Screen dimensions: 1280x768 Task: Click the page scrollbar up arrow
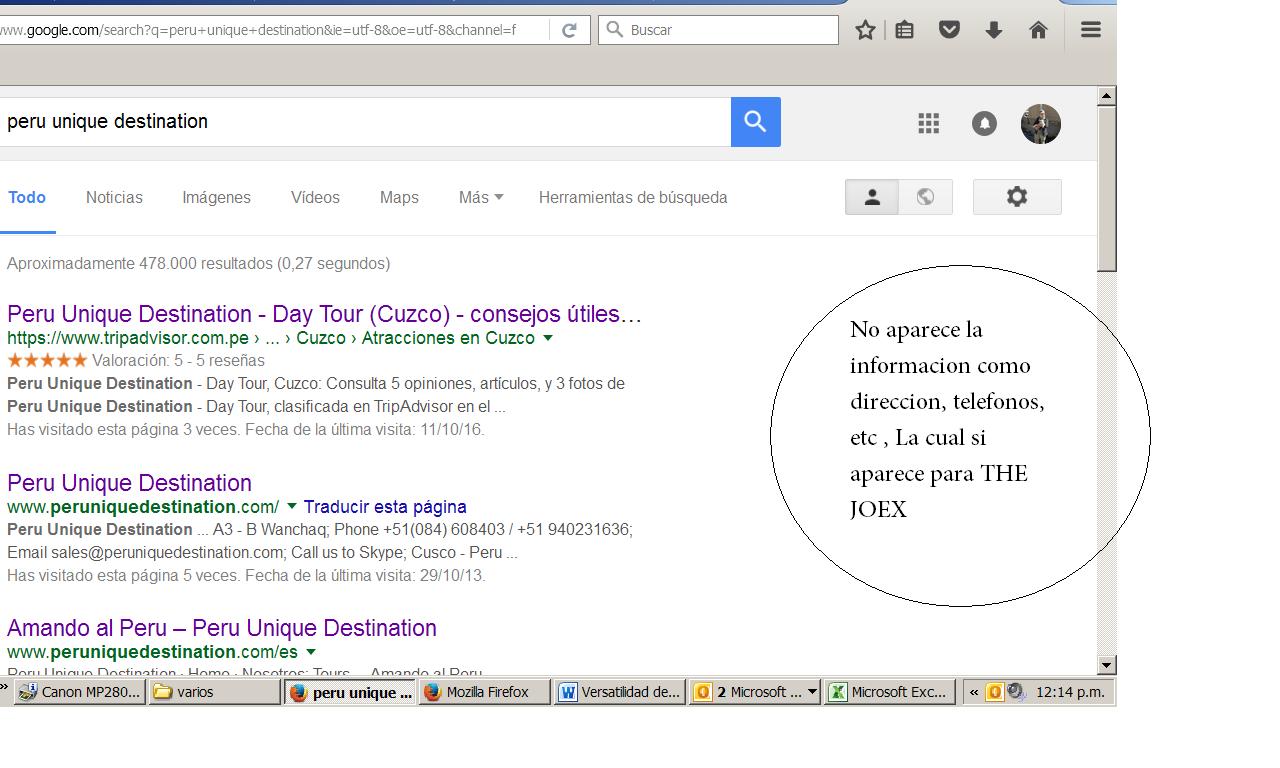(1106, 96)
